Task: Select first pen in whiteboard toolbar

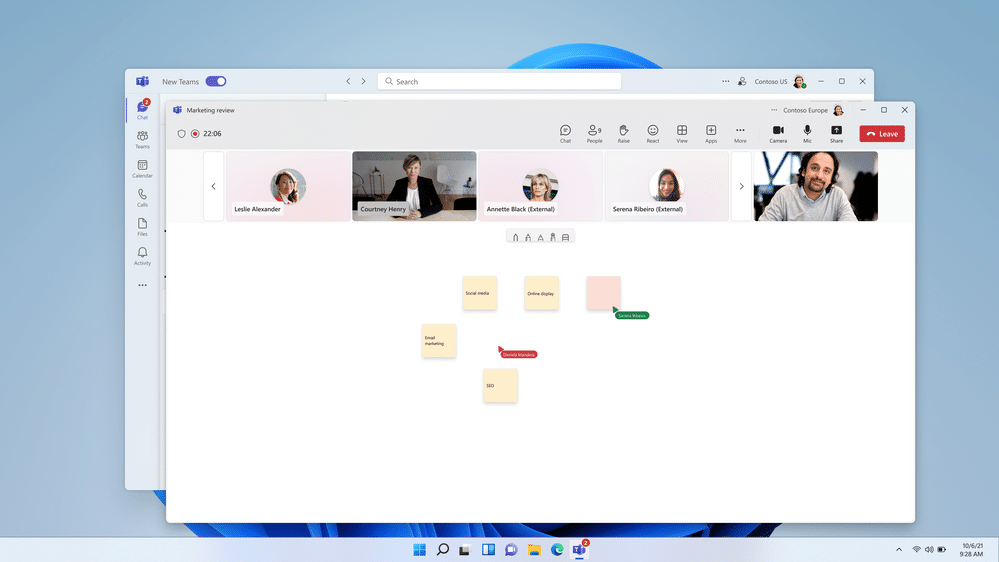Action: pos(515,237)
